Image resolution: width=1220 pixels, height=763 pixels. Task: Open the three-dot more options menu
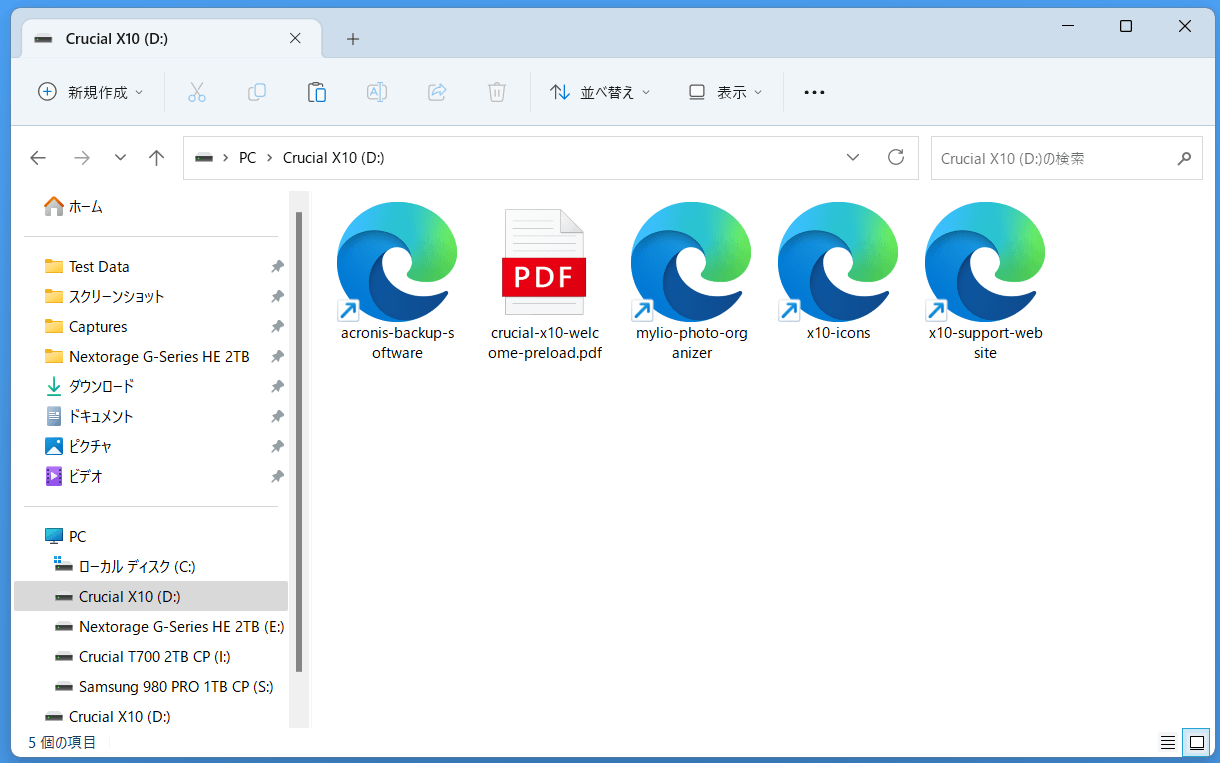tap(814, 92)
